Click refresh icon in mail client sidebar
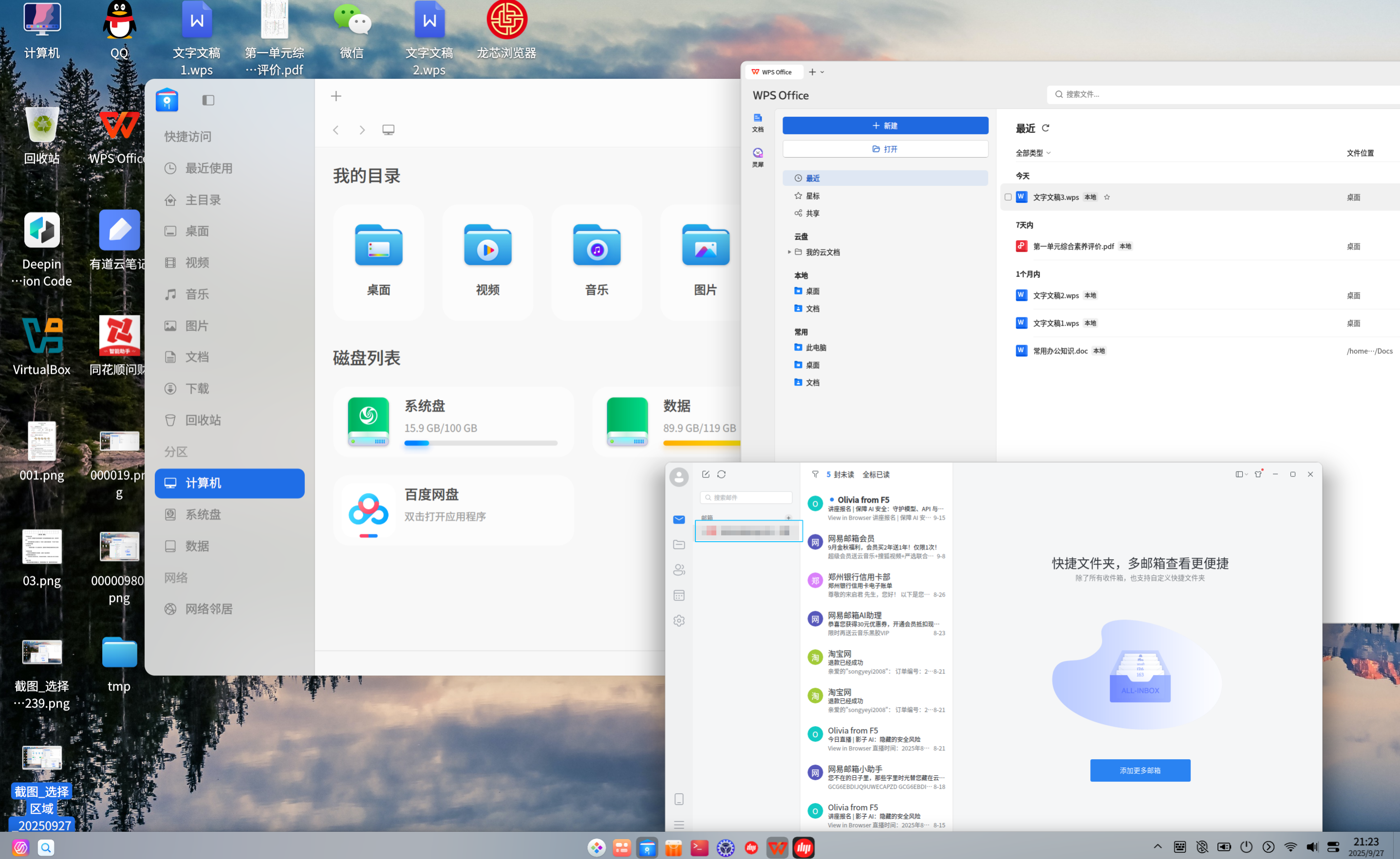Screen dimensions: 1400x859 (x=721, y=475)
